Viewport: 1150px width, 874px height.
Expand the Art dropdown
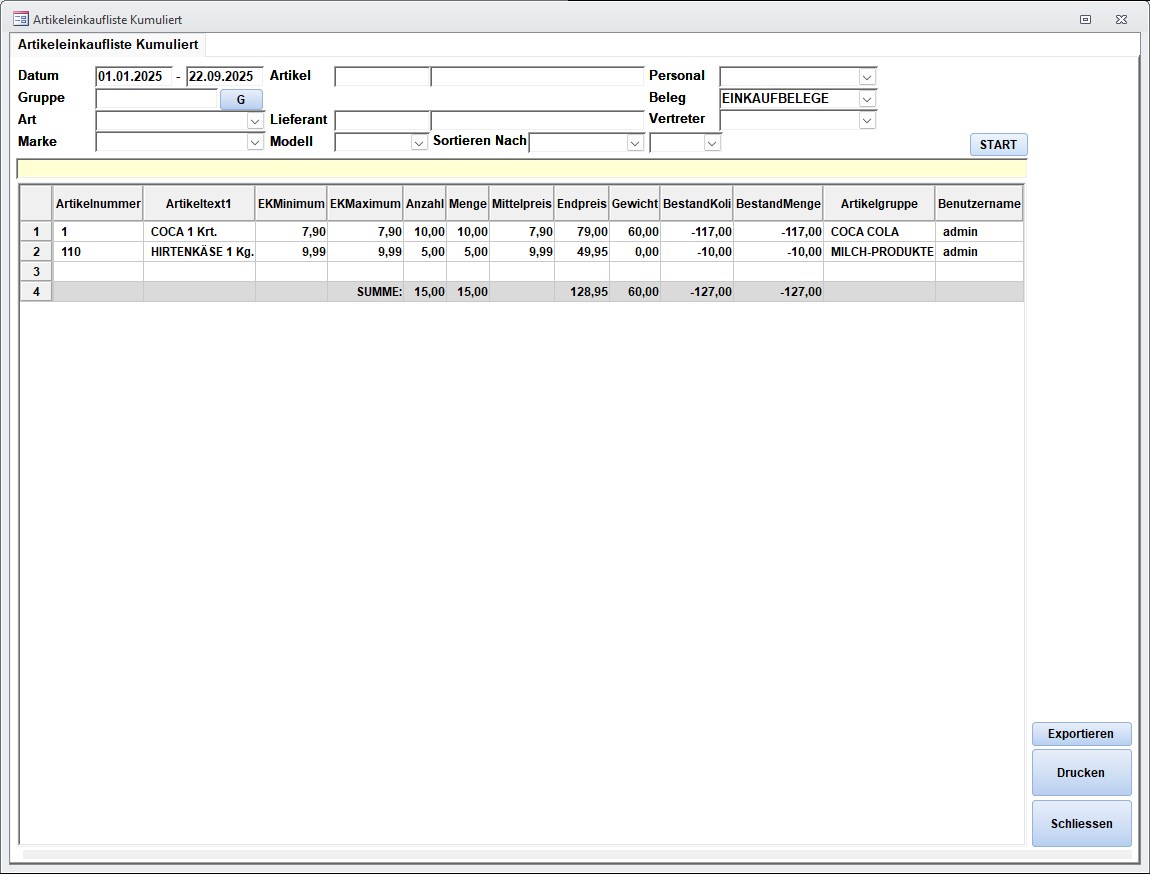tap(255, 121)
